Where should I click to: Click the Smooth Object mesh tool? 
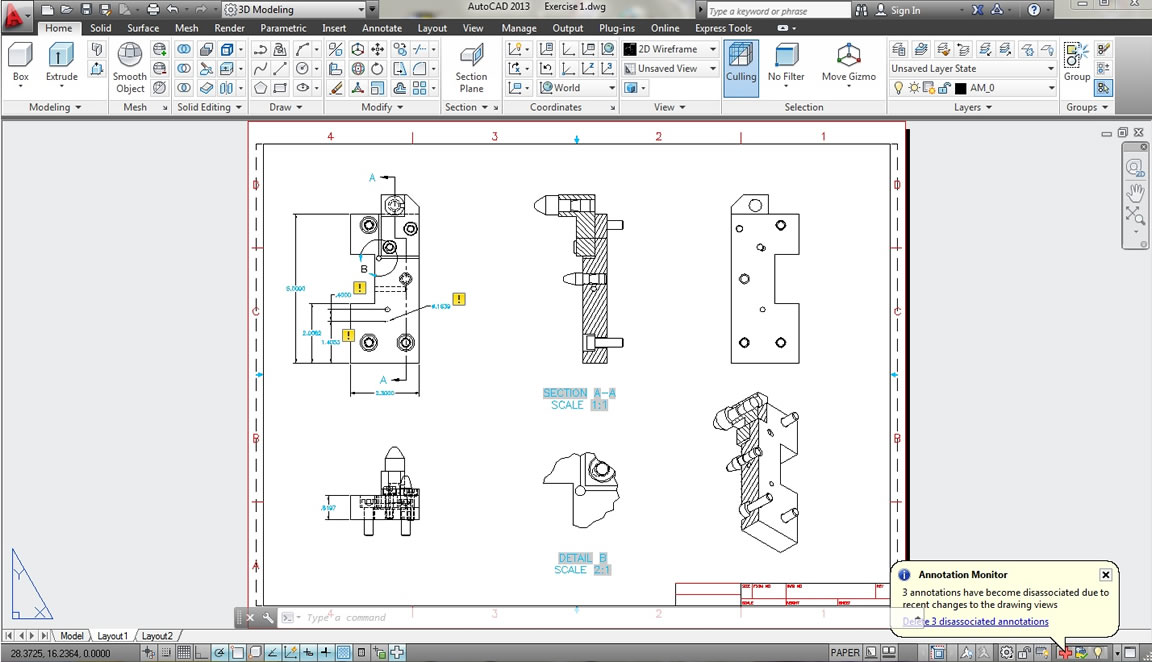click(130, 68)
